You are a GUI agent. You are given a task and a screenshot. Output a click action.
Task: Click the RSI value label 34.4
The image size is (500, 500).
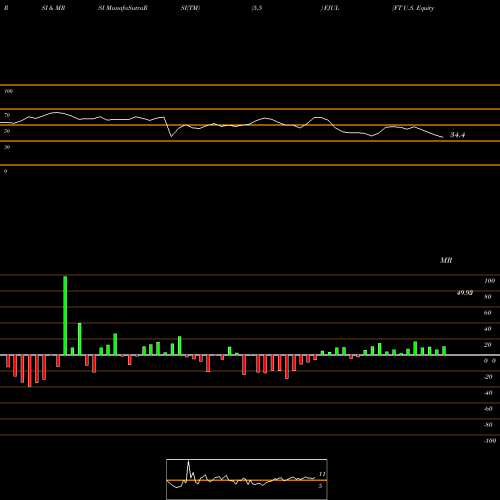(457, 135)
